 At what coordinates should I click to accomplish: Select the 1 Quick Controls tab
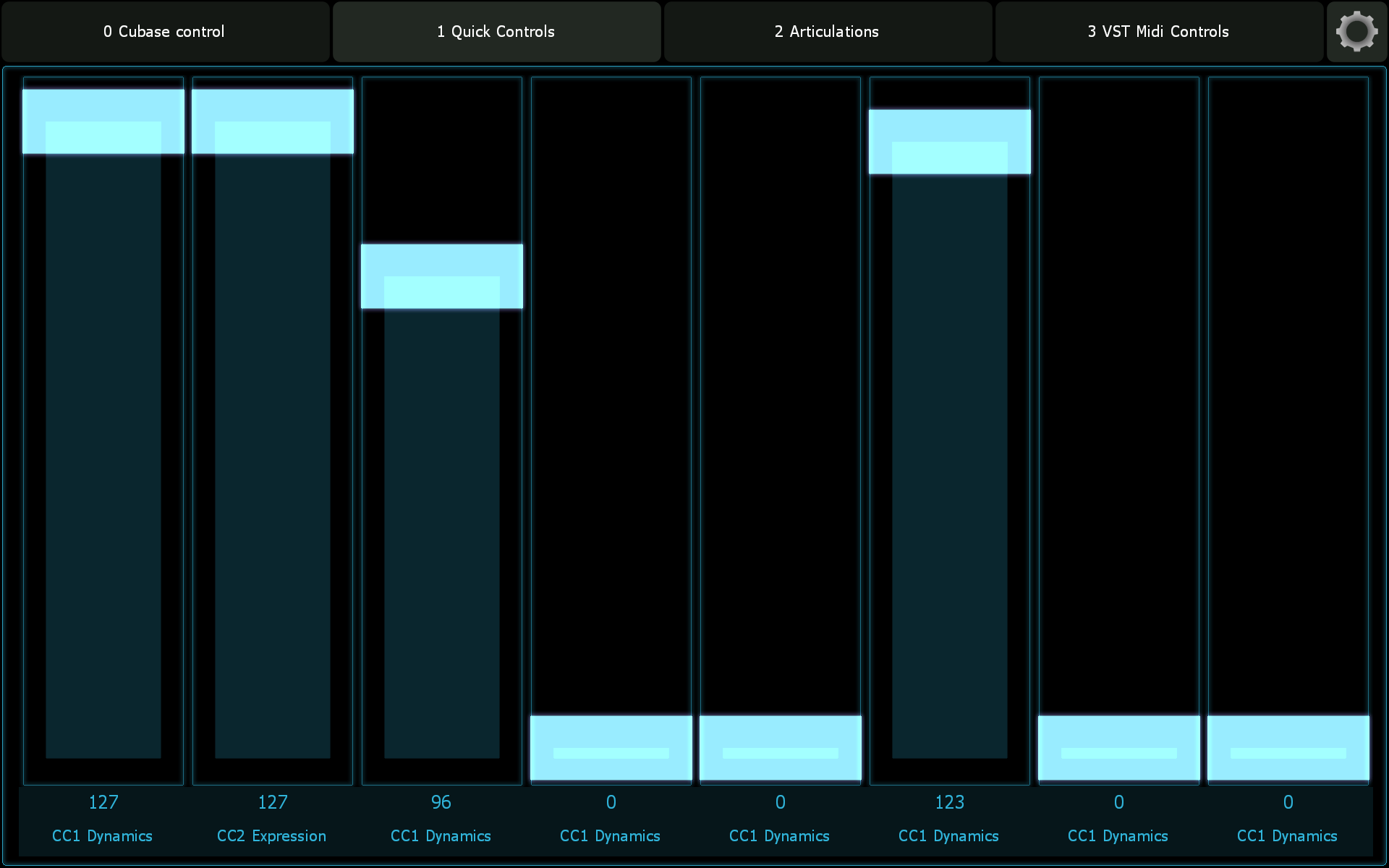(x=496, y=32)
